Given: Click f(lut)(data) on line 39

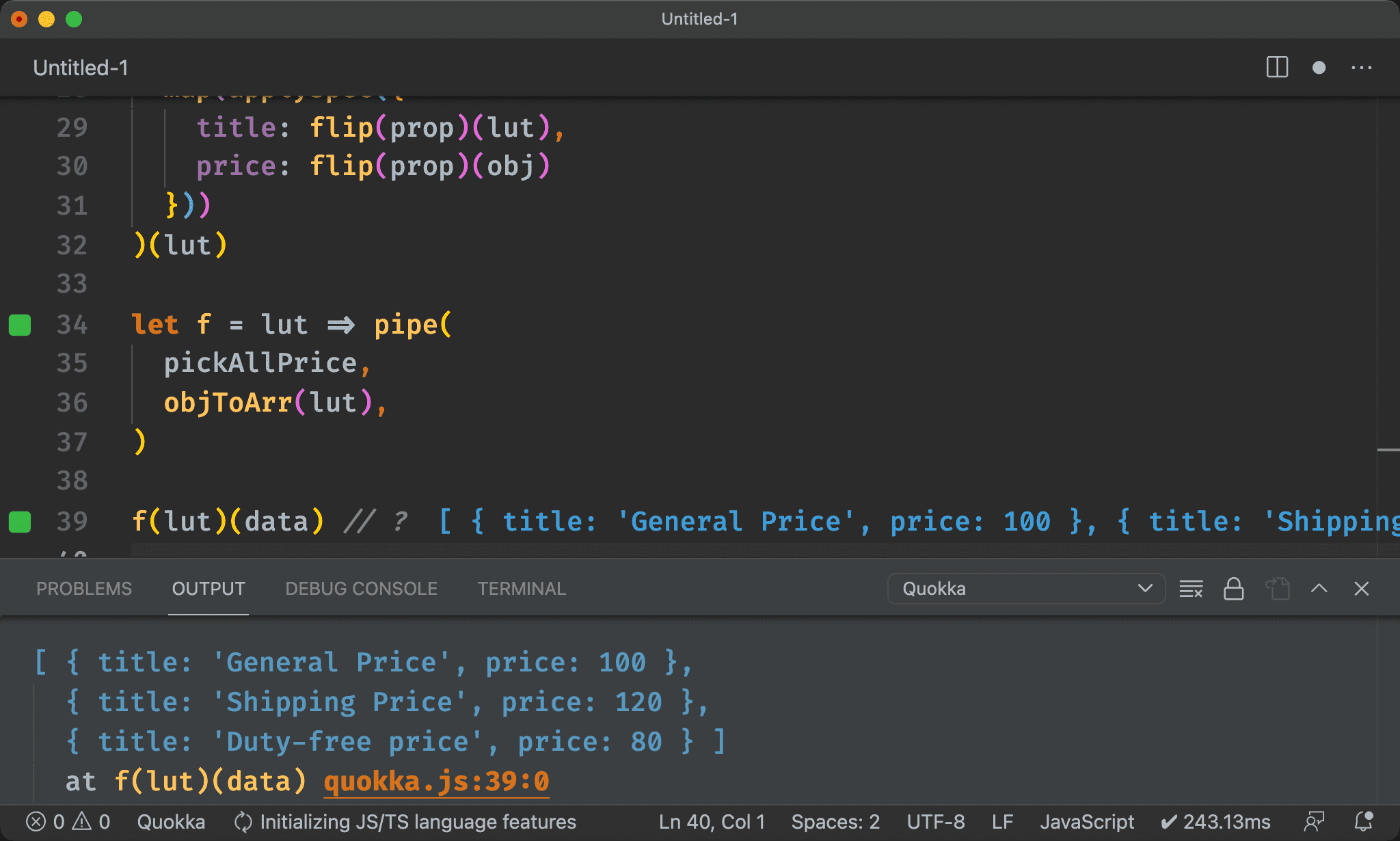Looking at the screenshot, I should pyautogui.click(x=228, y=522).
